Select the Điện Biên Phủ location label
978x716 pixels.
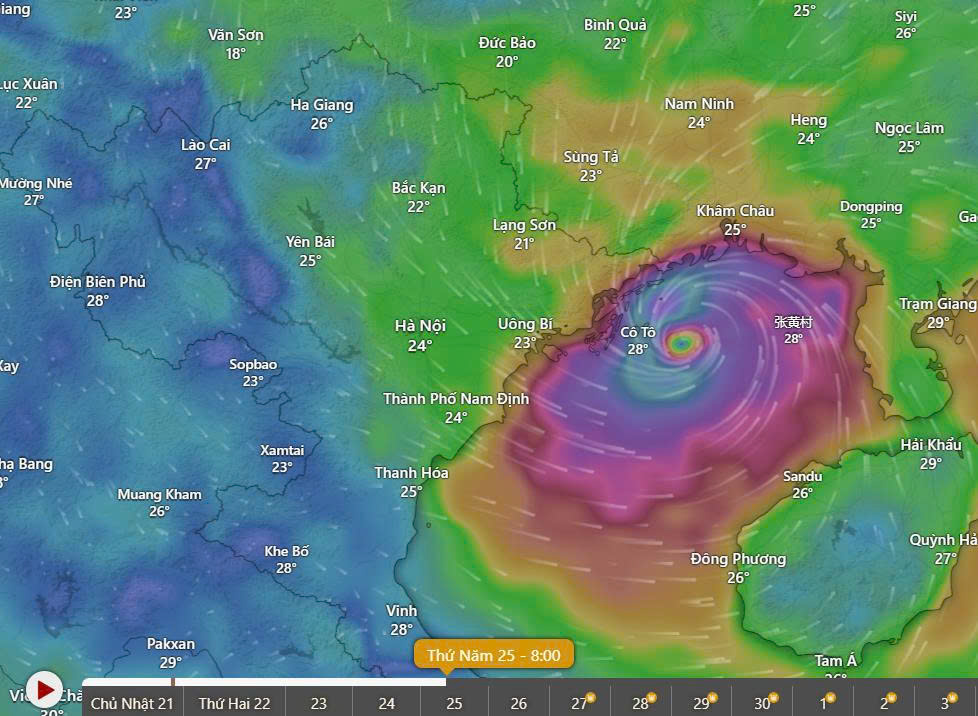click(x=97, y=291)
